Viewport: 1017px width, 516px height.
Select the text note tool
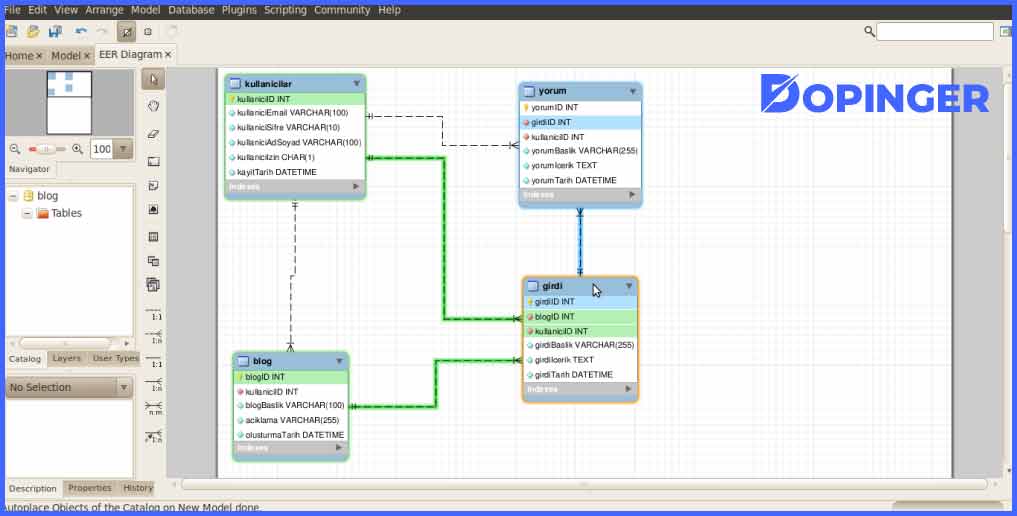[153, 185]
